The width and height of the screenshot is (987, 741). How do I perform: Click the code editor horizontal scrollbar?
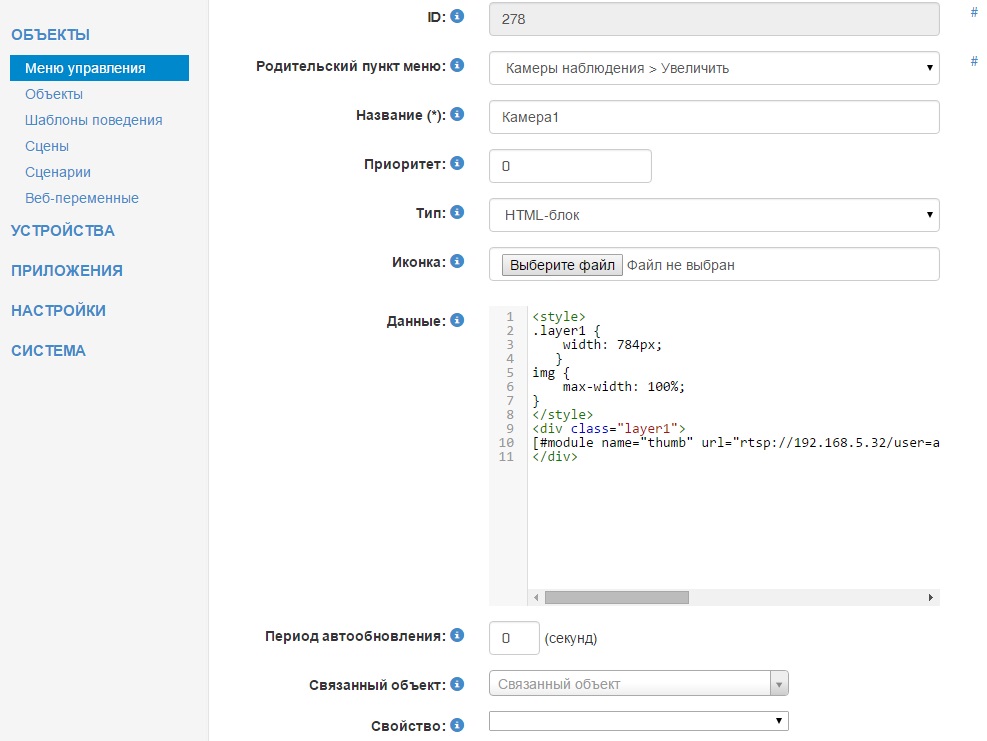pos(616,597)
